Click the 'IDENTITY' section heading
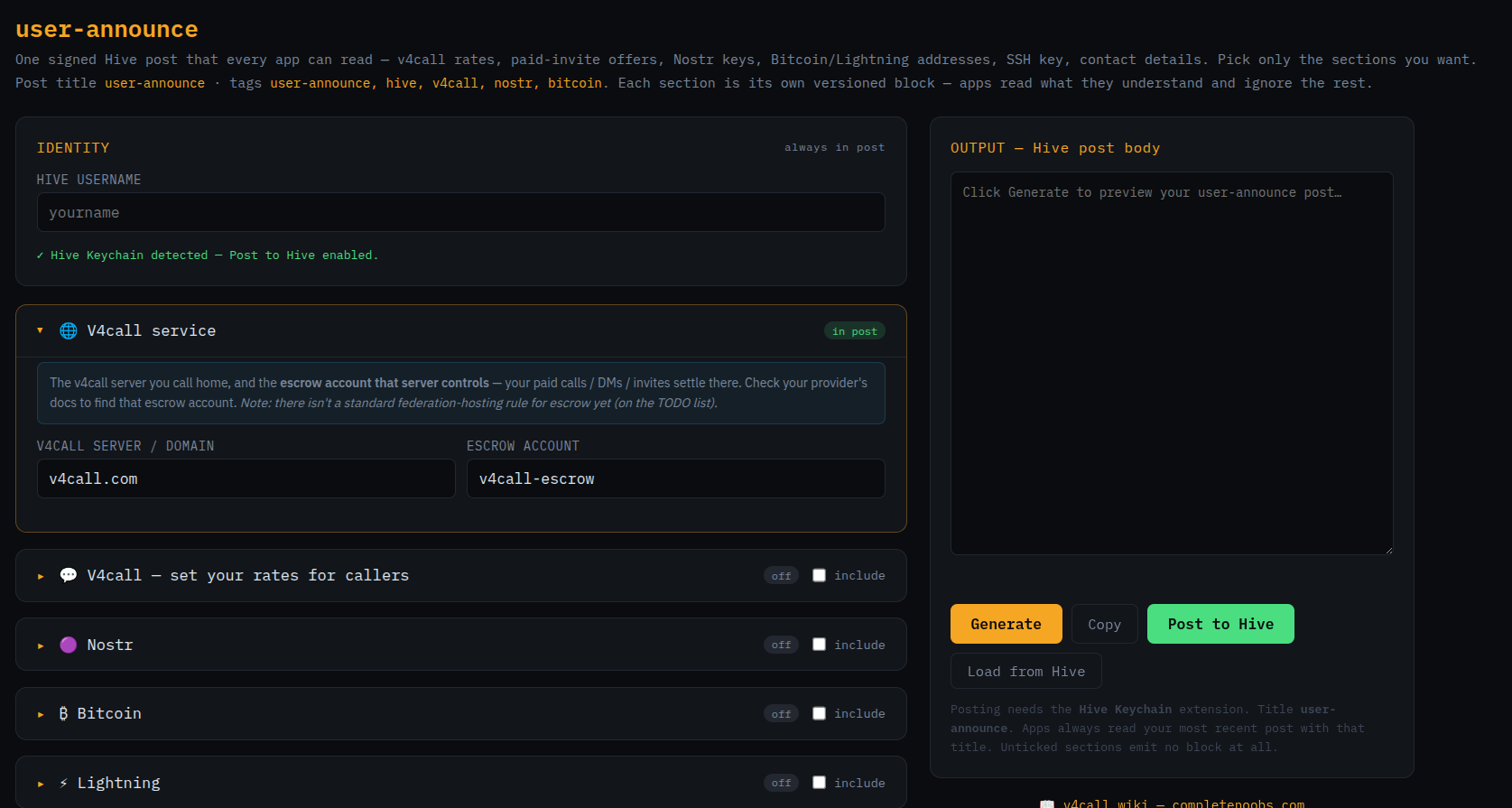 [x=73, y=148]
